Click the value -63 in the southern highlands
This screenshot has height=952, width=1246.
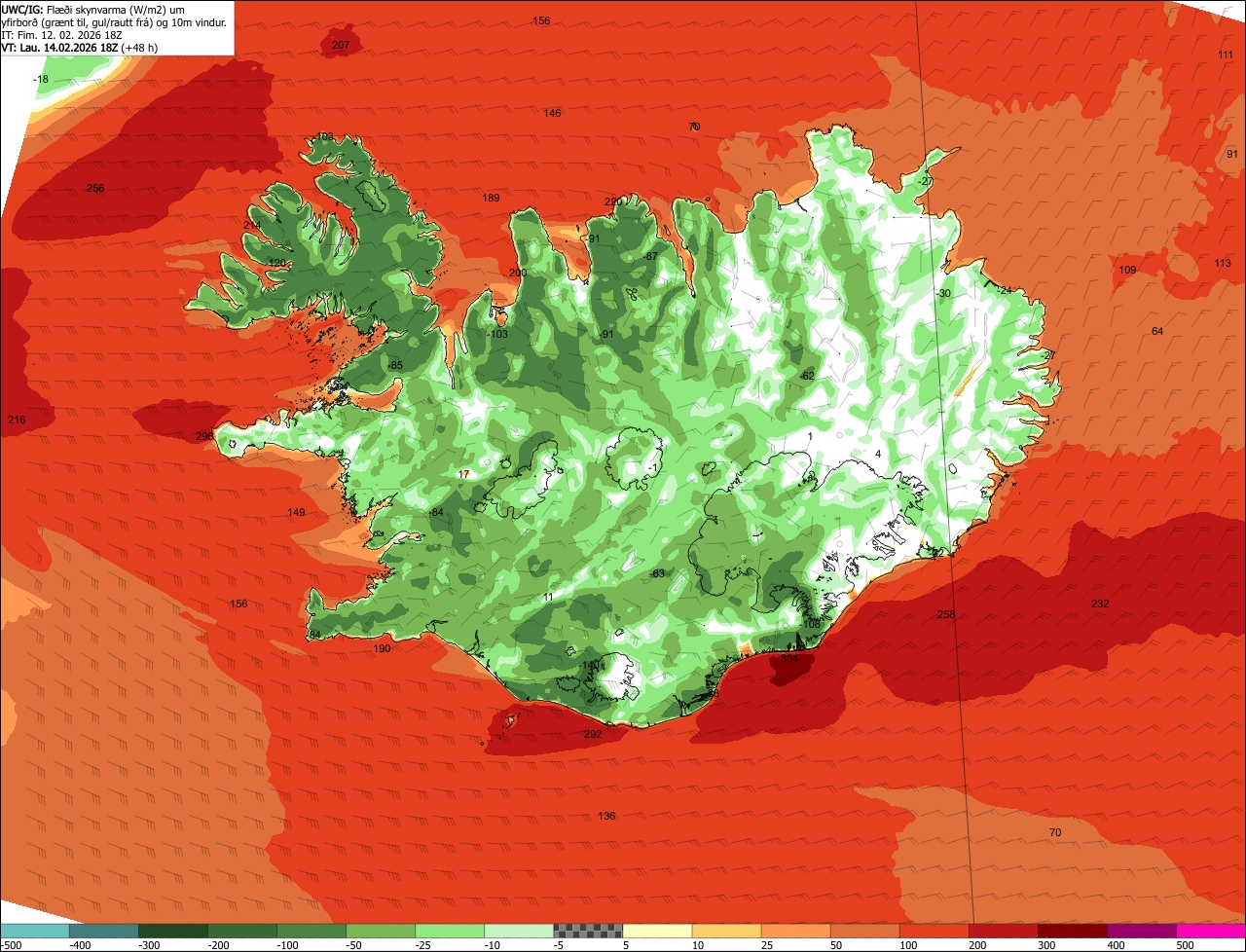(x=658, y=573)
